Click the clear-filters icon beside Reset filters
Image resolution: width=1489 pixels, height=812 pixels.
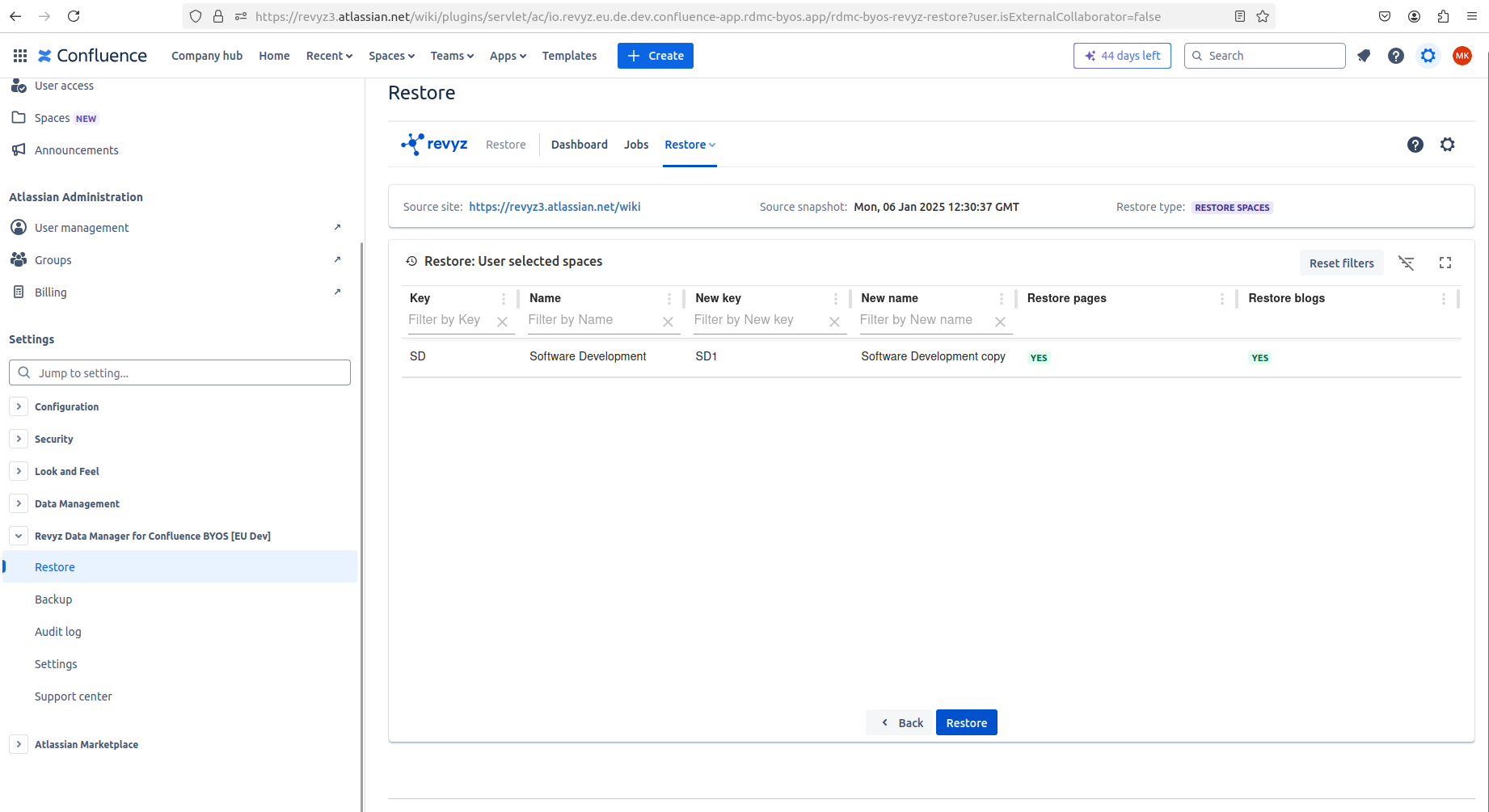pyautogui.click(x=1407, y=263)
